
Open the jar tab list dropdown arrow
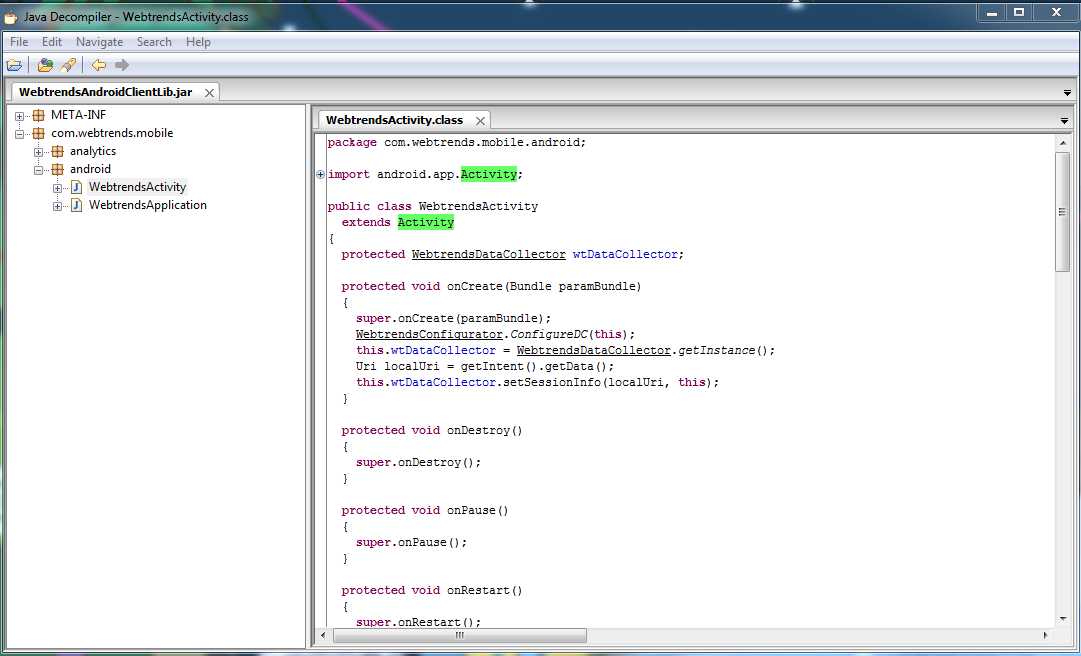1067,93
